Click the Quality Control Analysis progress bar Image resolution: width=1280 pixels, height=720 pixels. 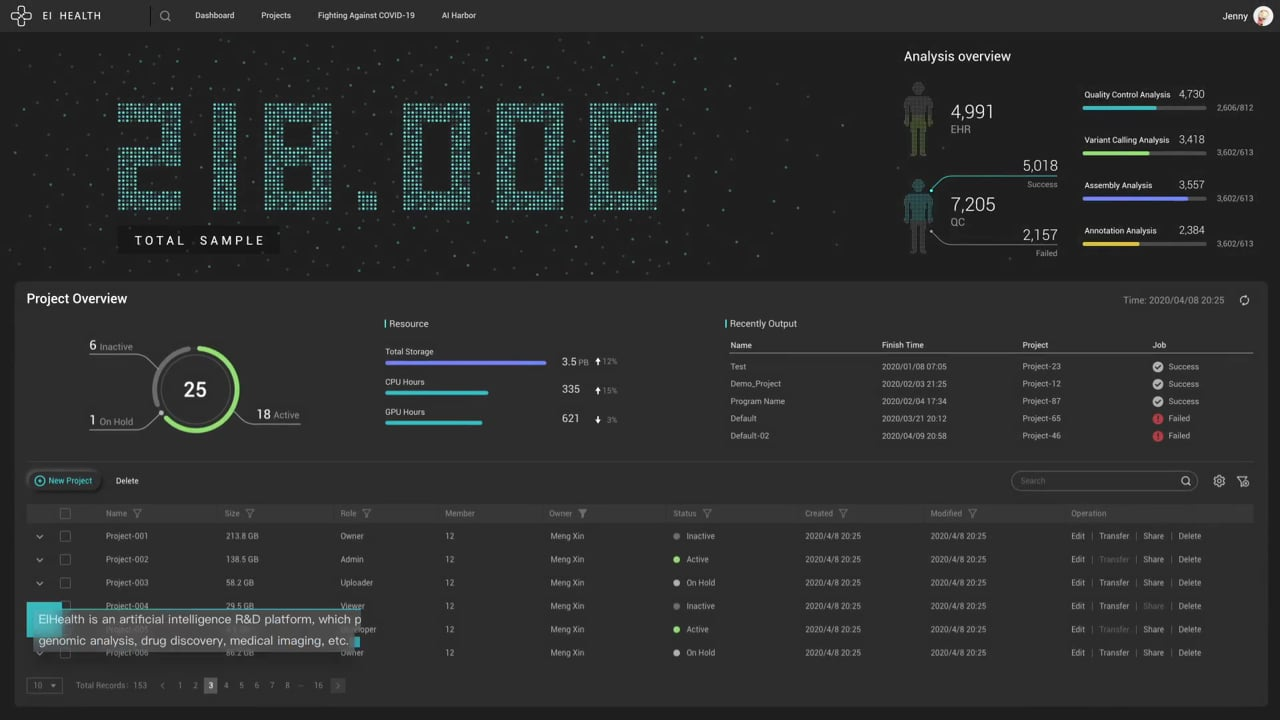pyautogui.click(x=1143, y=108)
